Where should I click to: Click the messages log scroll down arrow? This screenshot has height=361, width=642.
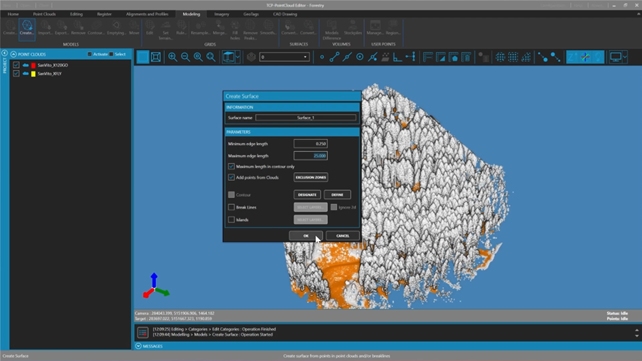coord(637,336)
